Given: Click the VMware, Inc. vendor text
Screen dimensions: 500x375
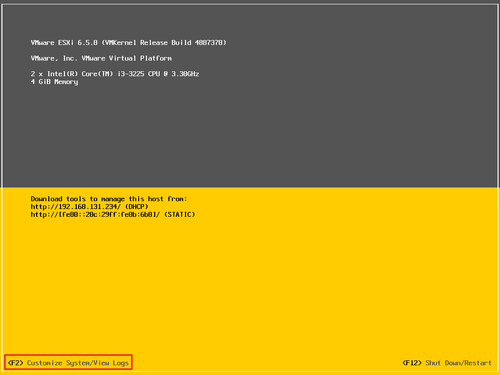Looking at the screenshot, I should click(54, 58).
